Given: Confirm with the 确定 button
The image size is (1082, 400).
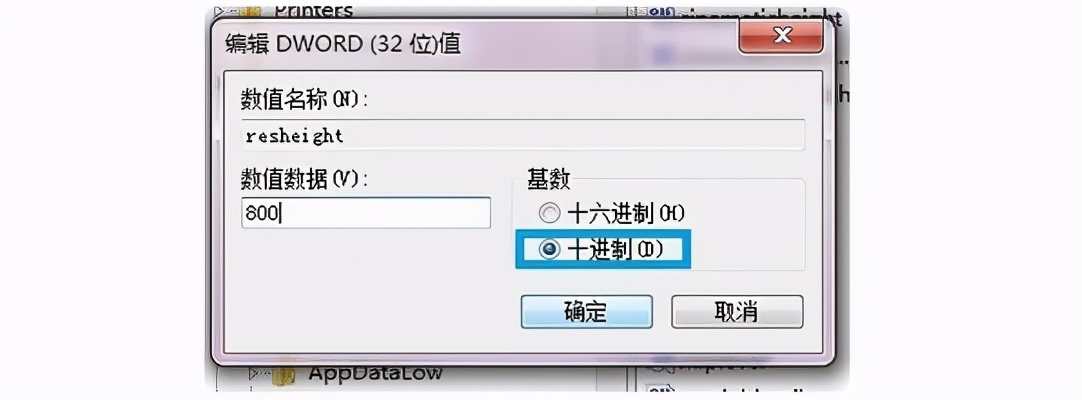Looking at the screenshot, I should pos(586,312).
